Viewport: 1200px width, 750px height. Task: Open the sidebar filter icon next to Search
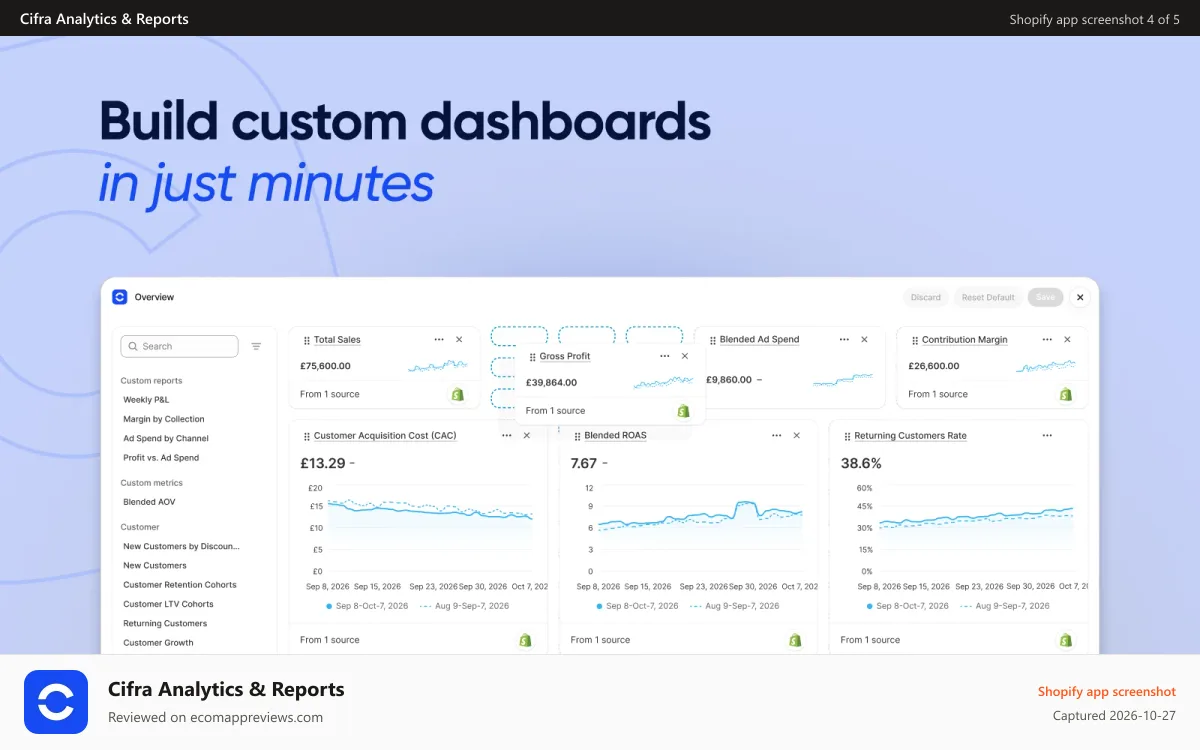(x=256, y=346)
